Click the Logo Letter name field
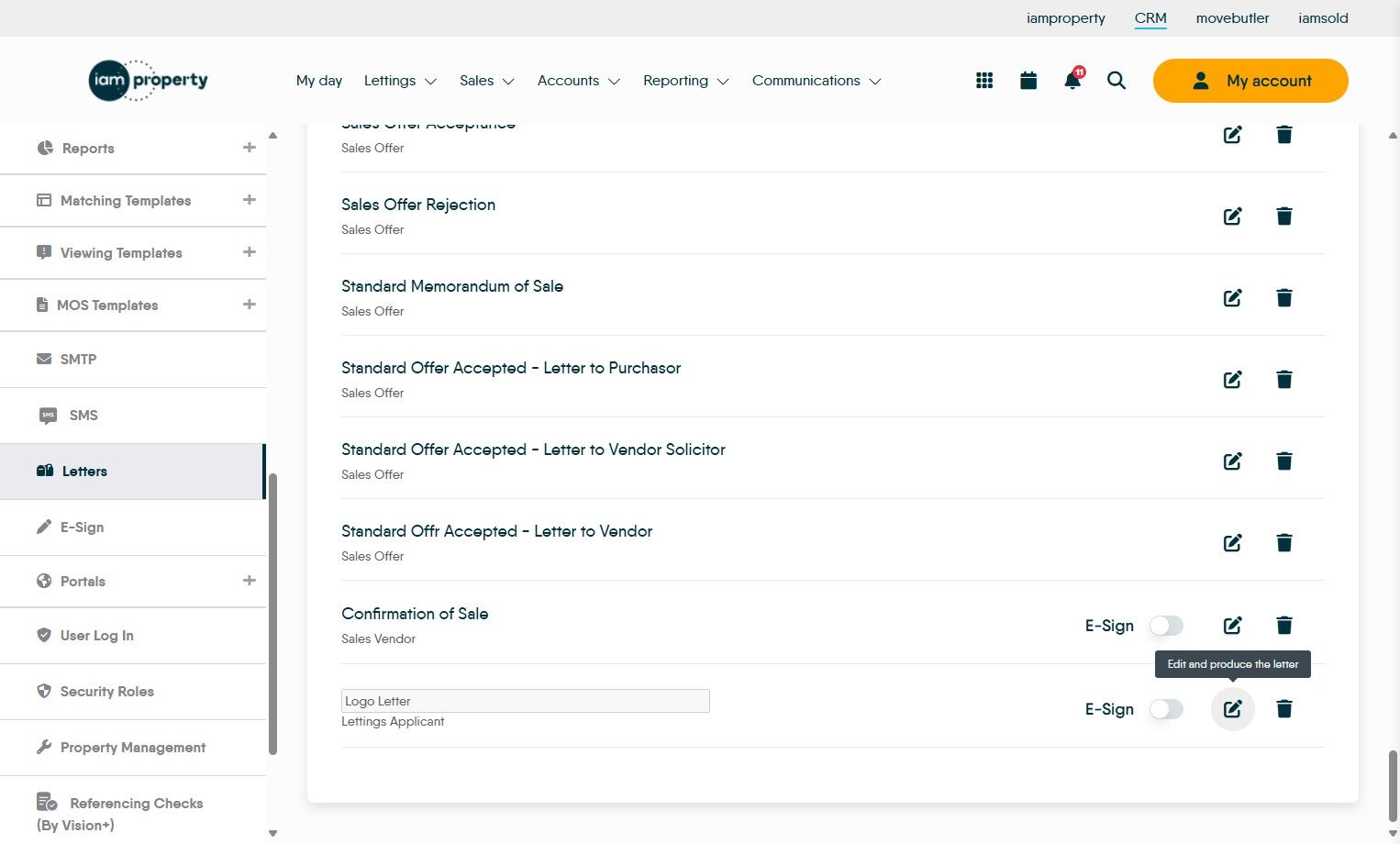The width and height of the screenshot is (1400, 844). pos(525,701)
